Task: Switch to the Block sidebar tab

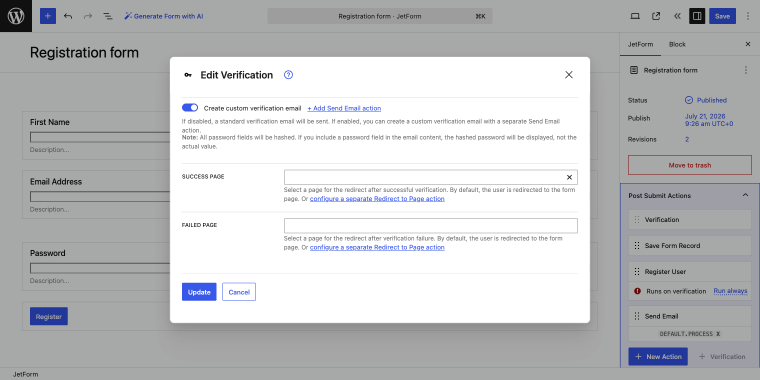Action: (677, 44)
